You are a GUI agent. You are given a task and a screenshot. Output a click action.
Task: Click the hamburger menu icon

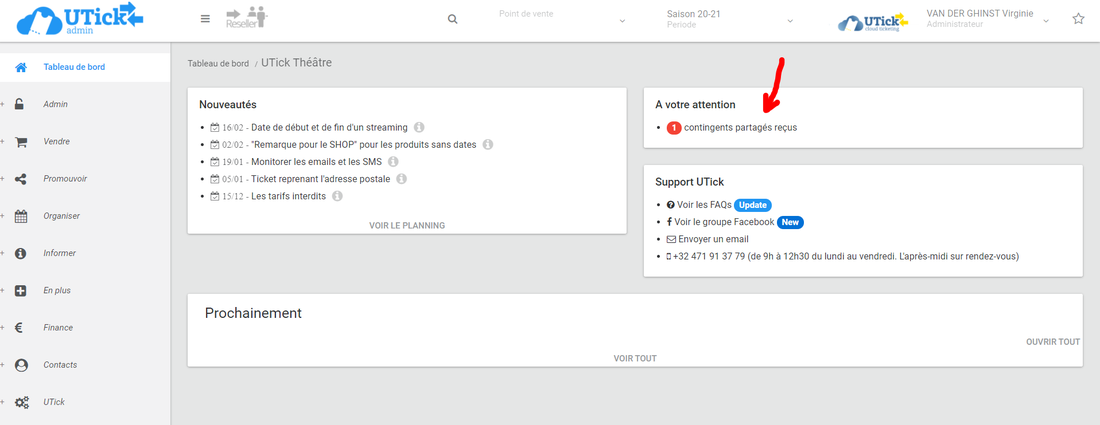coord(205,19)
